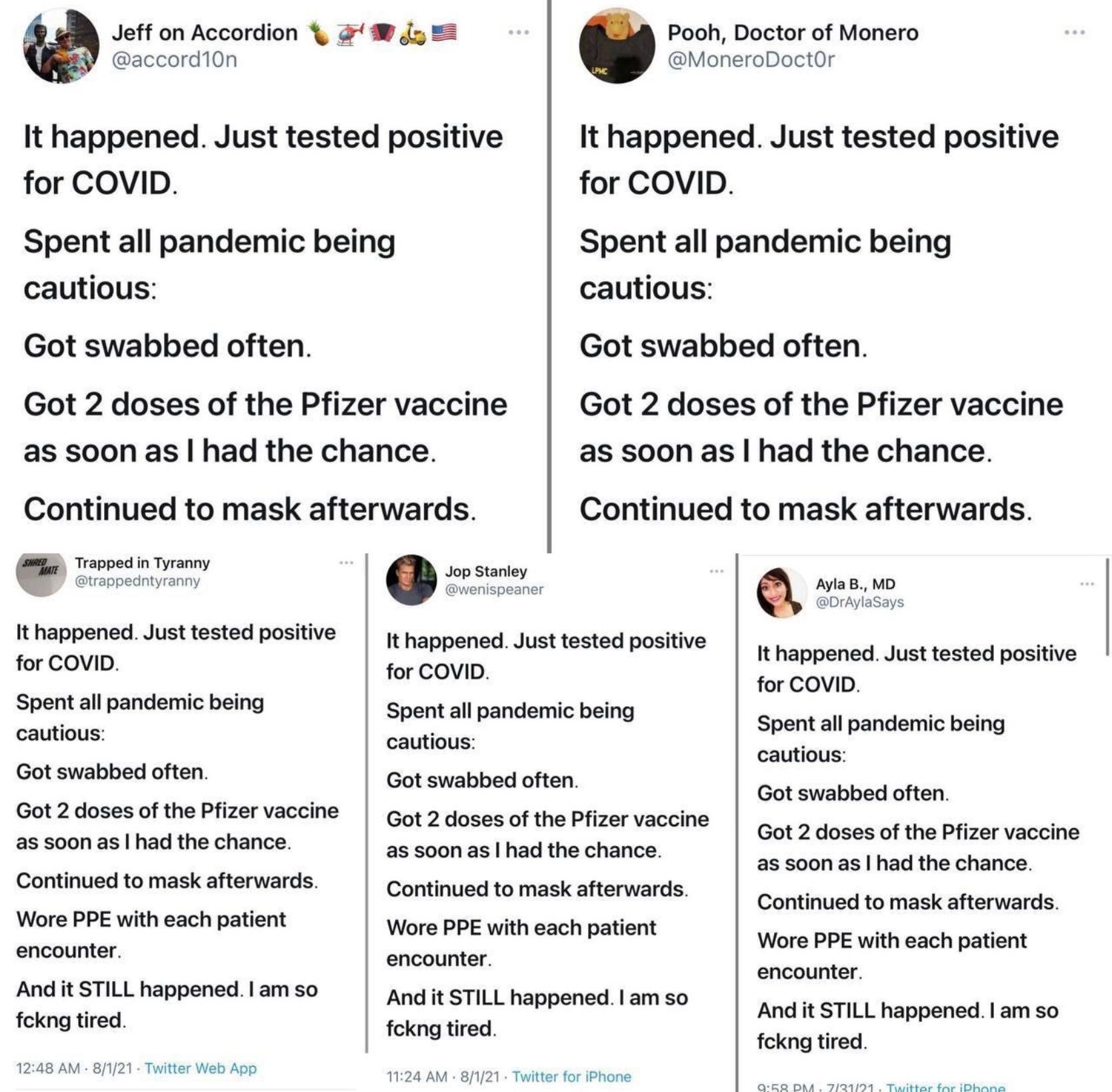Open Trapped in Tyranny's profile avatar
This screenshot has height=1092, width=1112.
41,573
